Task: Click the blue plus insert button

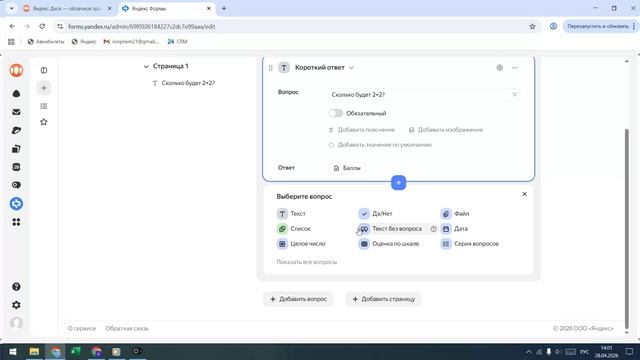Action: tap(398, 182)
